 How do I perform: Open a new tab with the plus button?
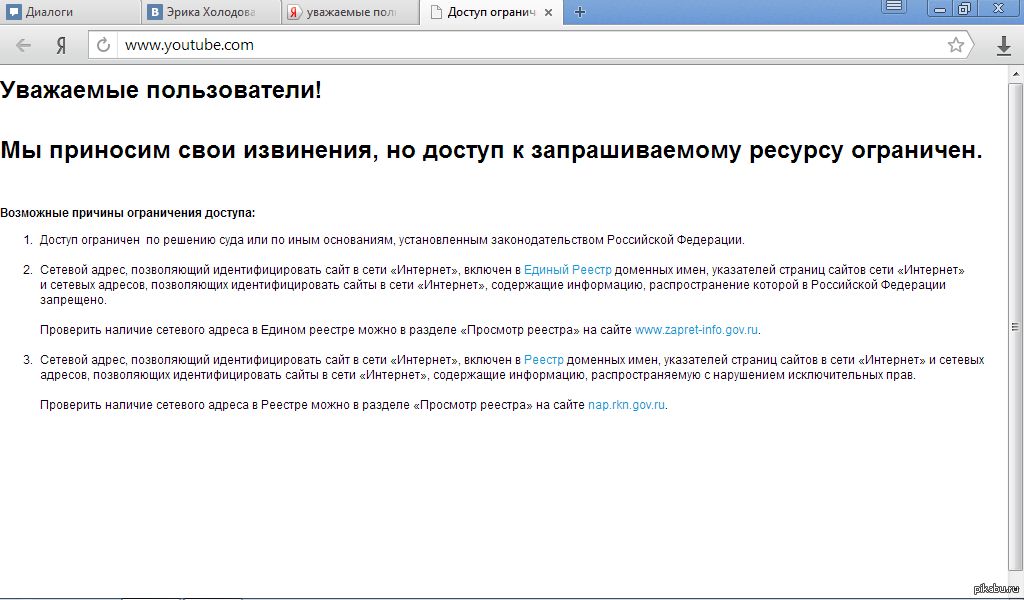(580, 12)
